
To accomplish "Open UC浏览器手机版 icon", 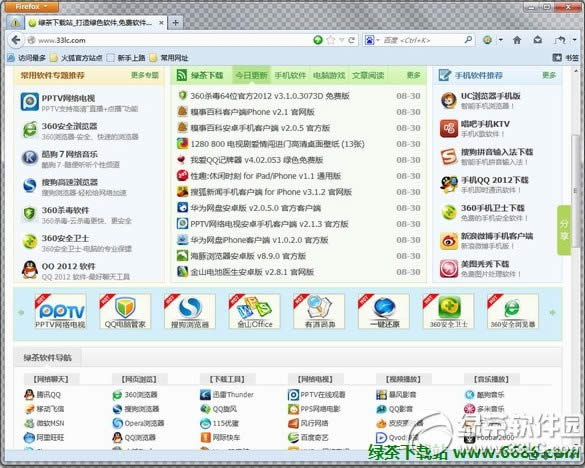I will point(448,100).
